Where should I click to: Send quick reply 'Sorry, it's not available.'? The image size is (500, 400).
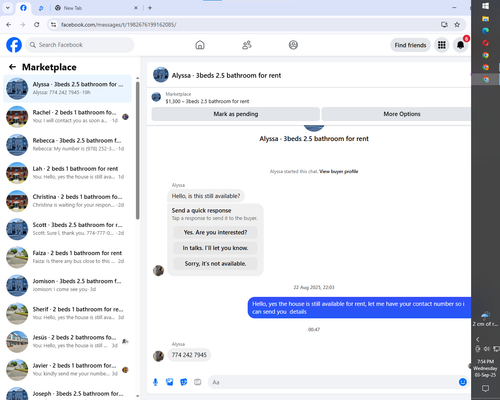(215, 264)
